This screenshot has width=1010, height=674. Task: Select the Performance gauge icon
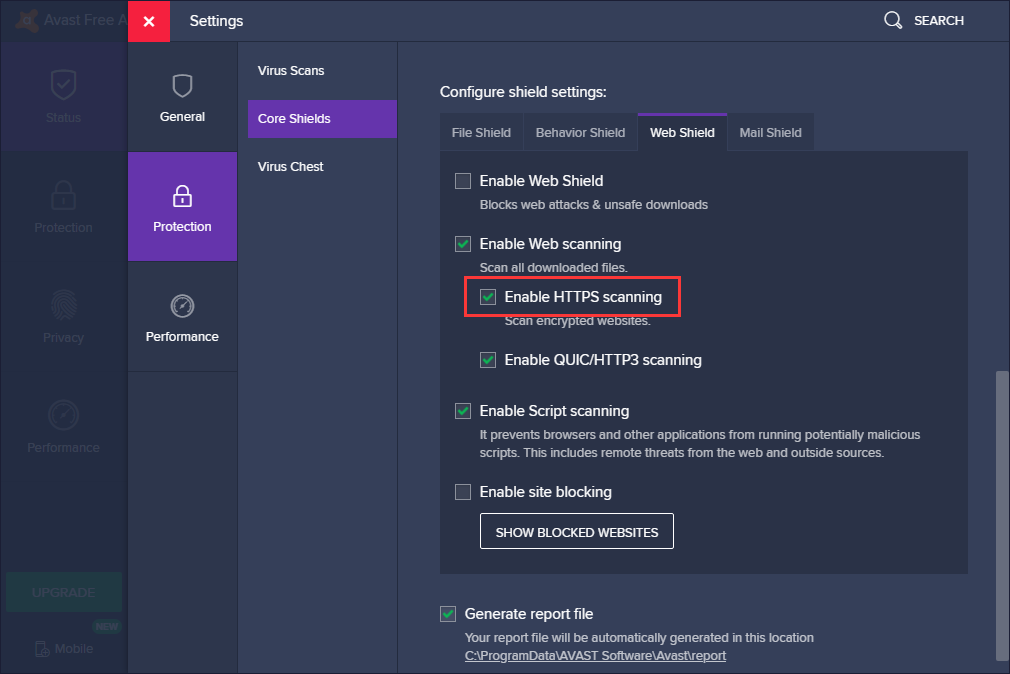pyautogui.click(x=182, y=306)
